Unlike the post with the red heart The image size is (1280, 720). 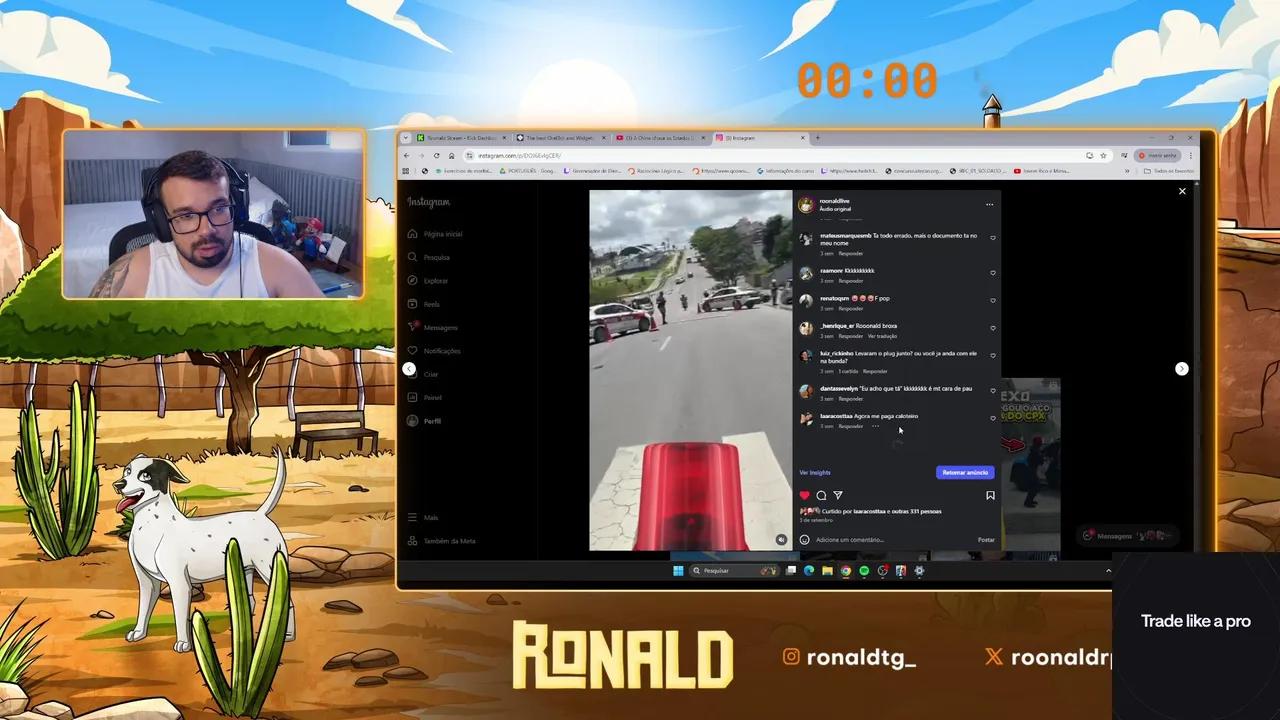pos(804,495)
